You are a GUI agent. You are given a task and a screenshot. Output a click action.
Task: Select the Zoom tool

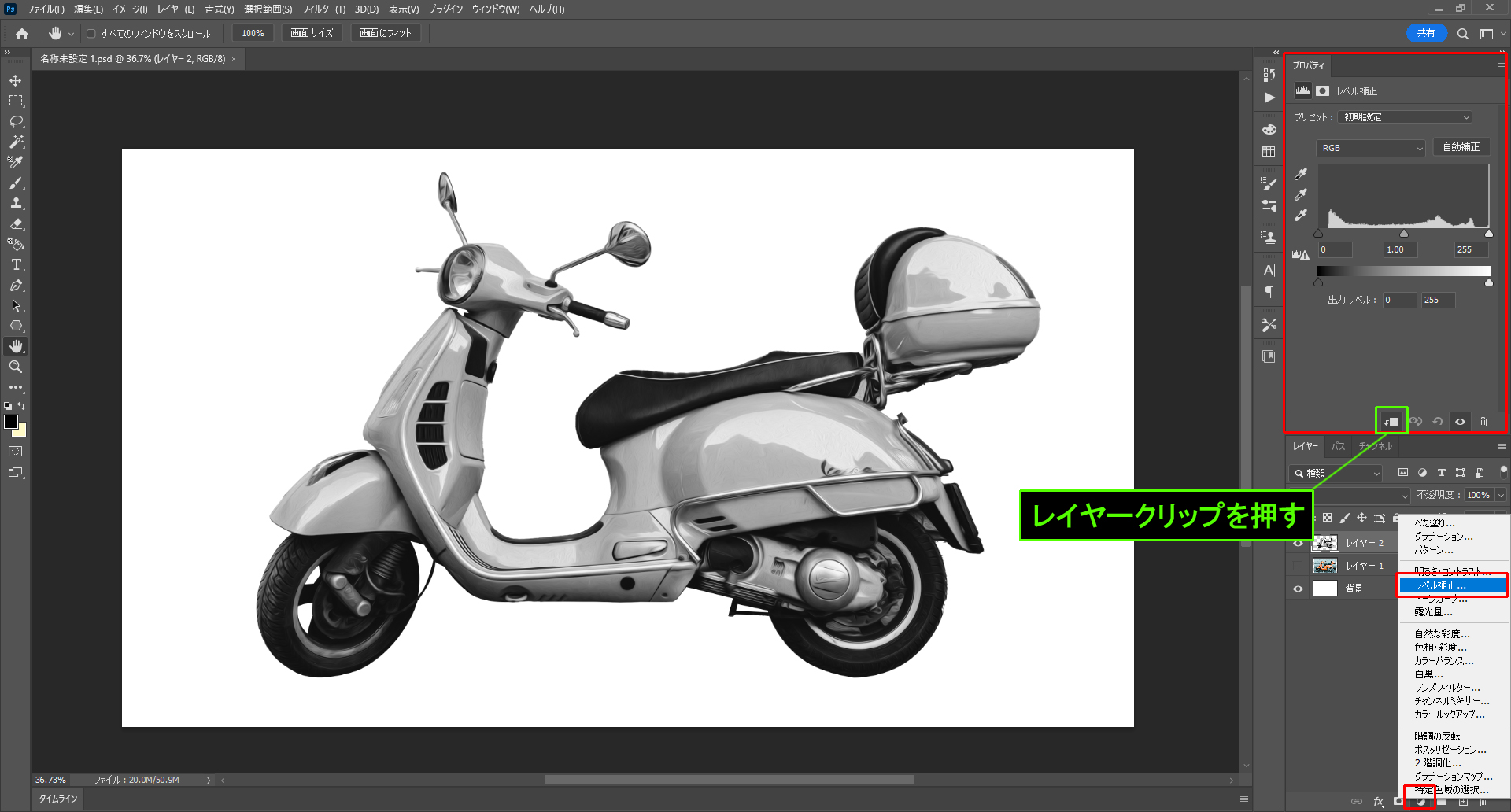point(16,367)
